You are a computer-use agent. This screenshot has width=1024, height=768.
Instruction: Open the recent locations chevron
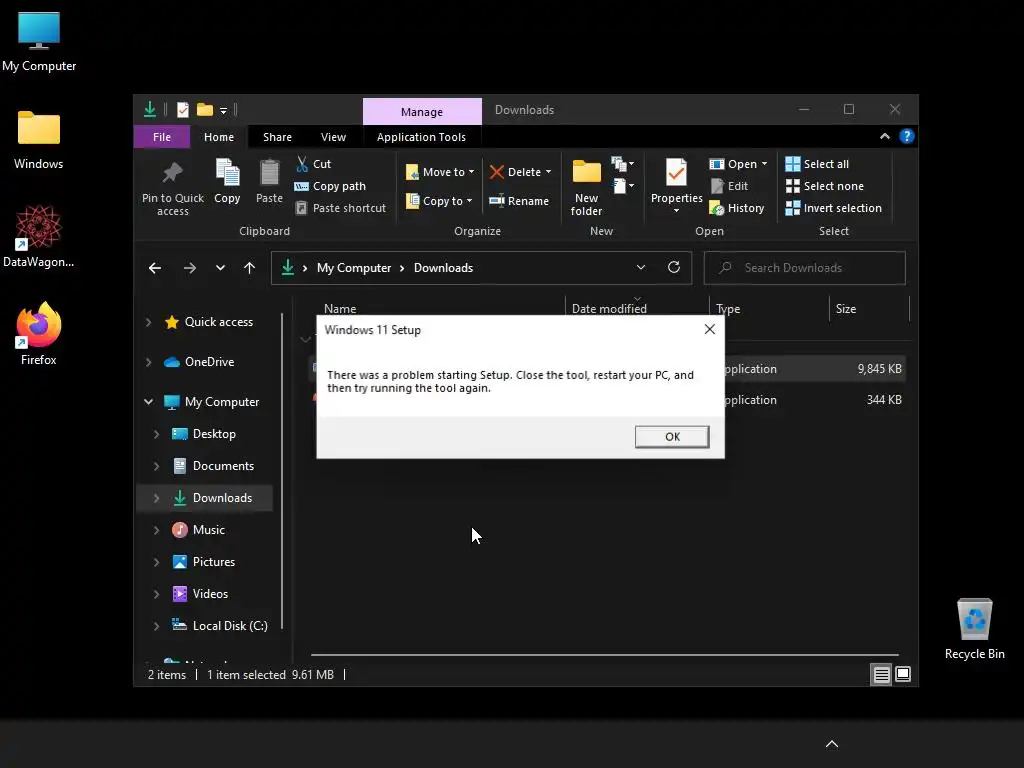click(x=220, y=268)
